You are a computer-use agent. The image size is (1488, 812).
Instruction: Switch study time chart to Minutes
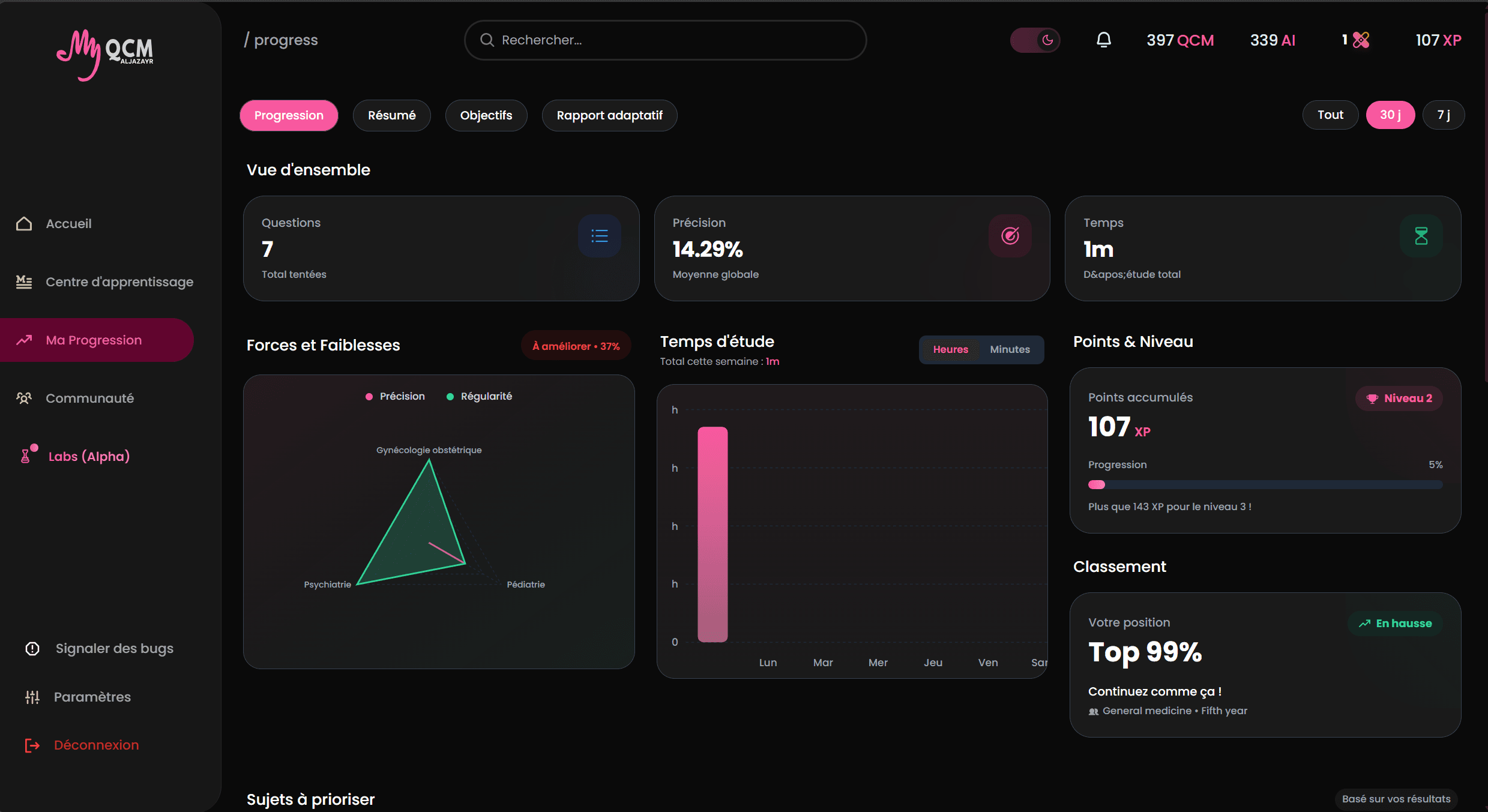point(1010,349)
